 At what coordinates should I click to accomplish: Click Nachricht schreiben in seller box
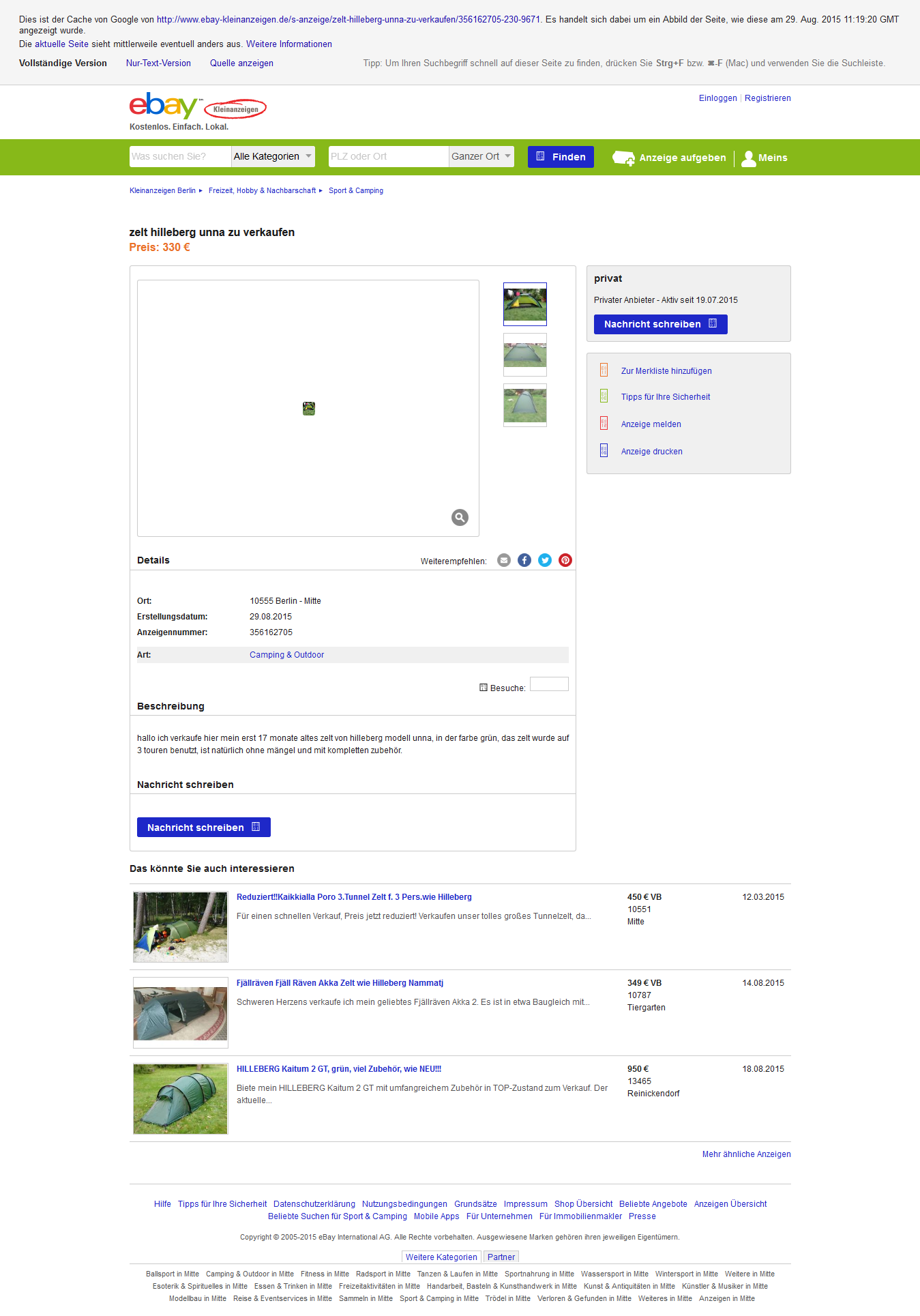click(660, 324)
